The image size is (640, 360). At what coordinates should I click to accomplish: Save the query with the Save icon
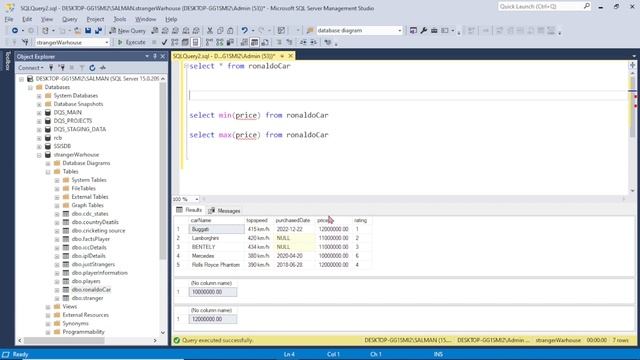88,31
